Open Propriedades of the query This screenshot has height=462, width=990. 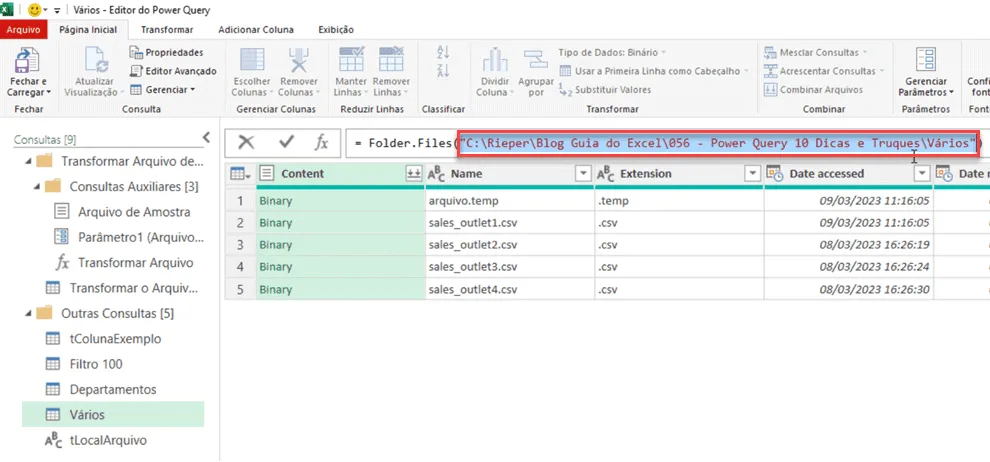[167, 52]
